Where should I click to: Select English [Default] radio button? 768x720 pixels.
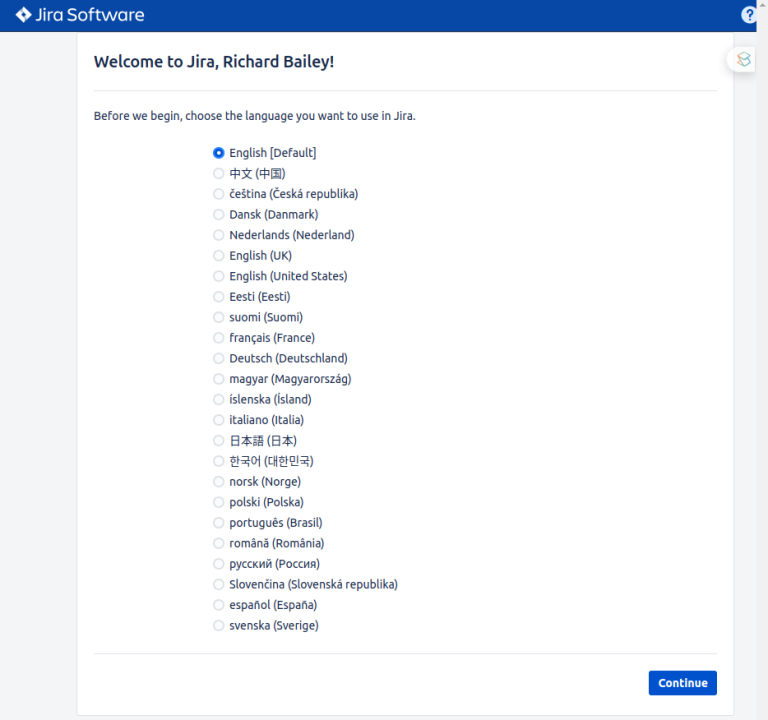tap(218, 153)
